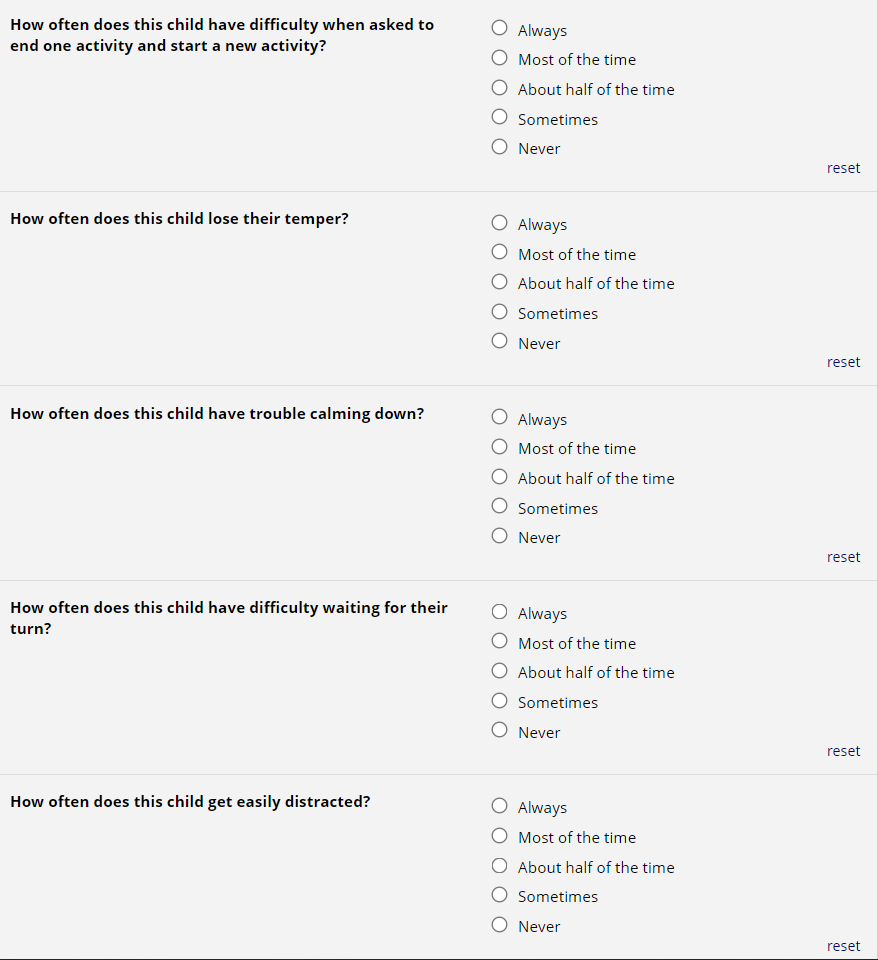Reset the easily distracted question answer
Image resolution: width=878 pixels, height=960 pixels.
pos(843,946)
